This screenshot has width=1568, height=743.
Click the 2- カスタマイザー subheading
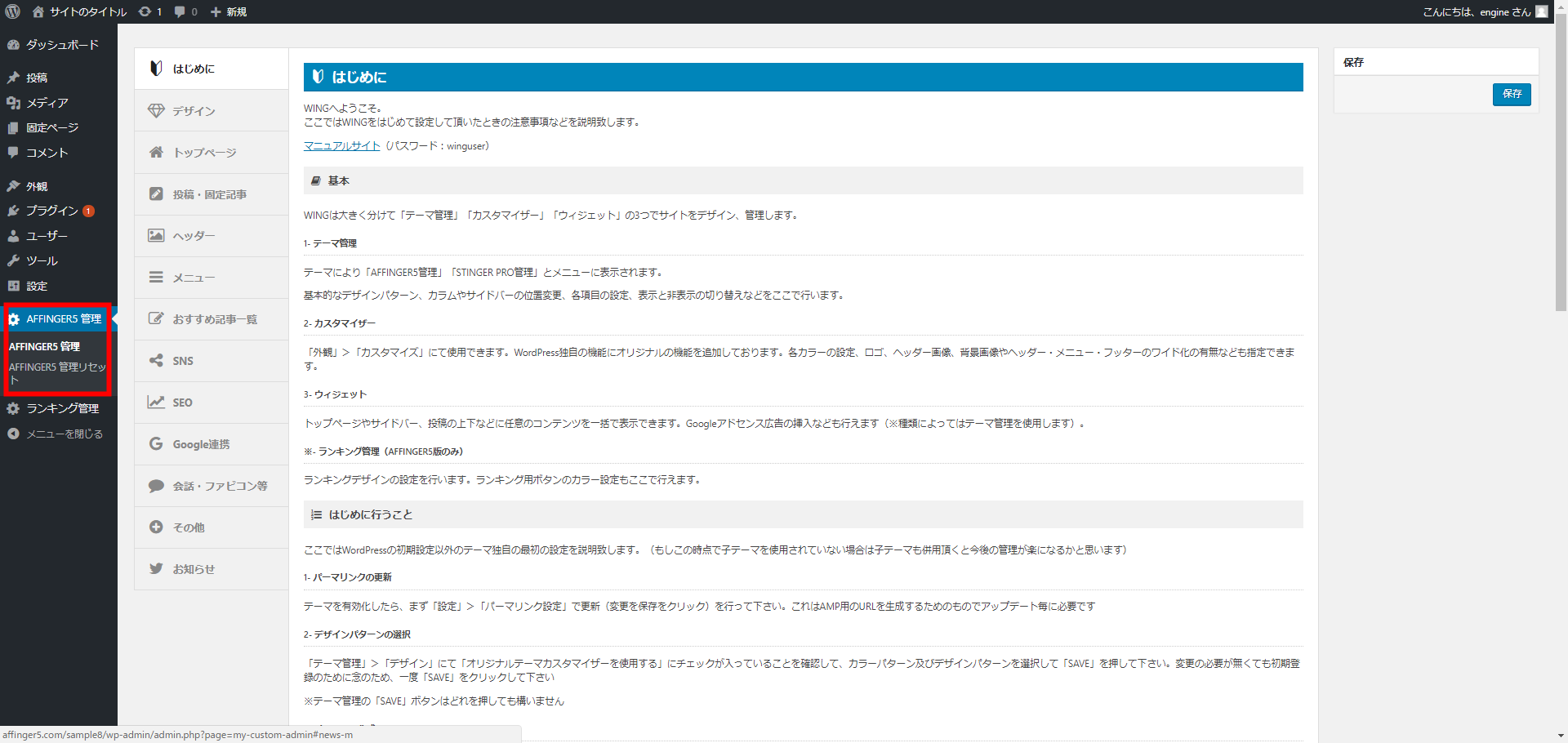coord(340,323)
